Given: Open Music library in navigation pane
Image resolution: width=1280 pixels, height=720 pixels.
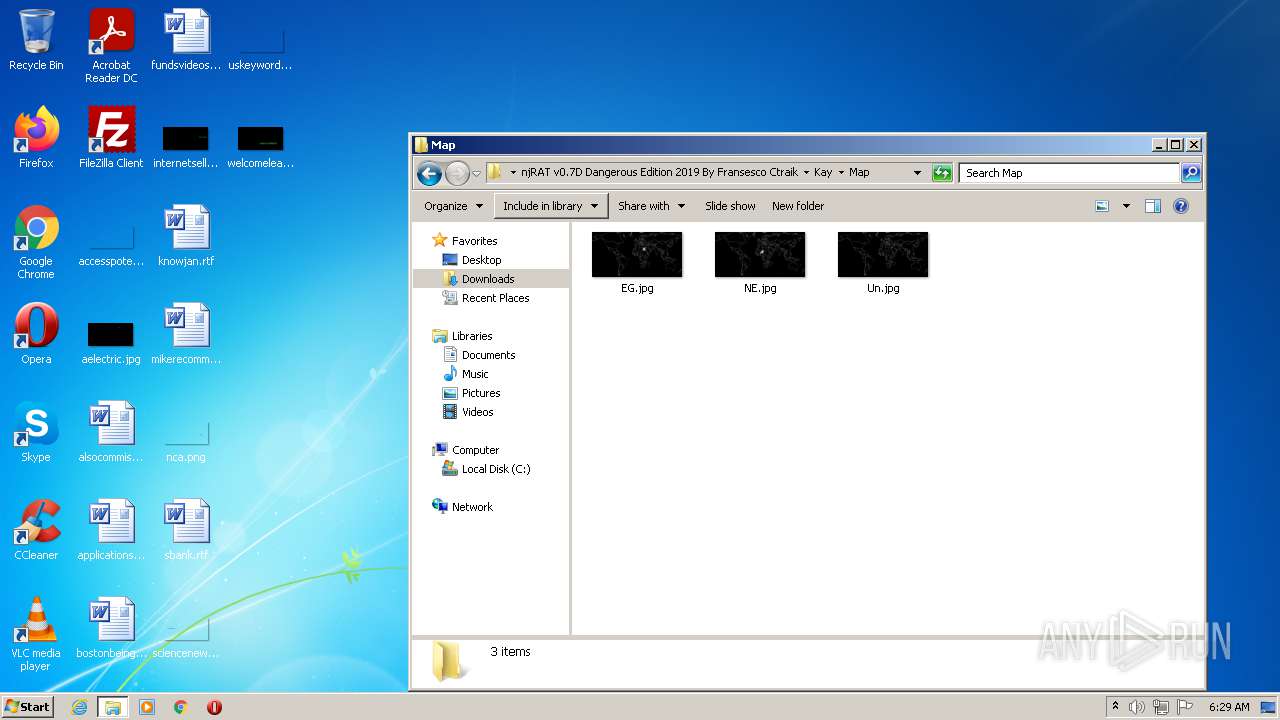Looking at the screenshot, I should coord(475,374).
